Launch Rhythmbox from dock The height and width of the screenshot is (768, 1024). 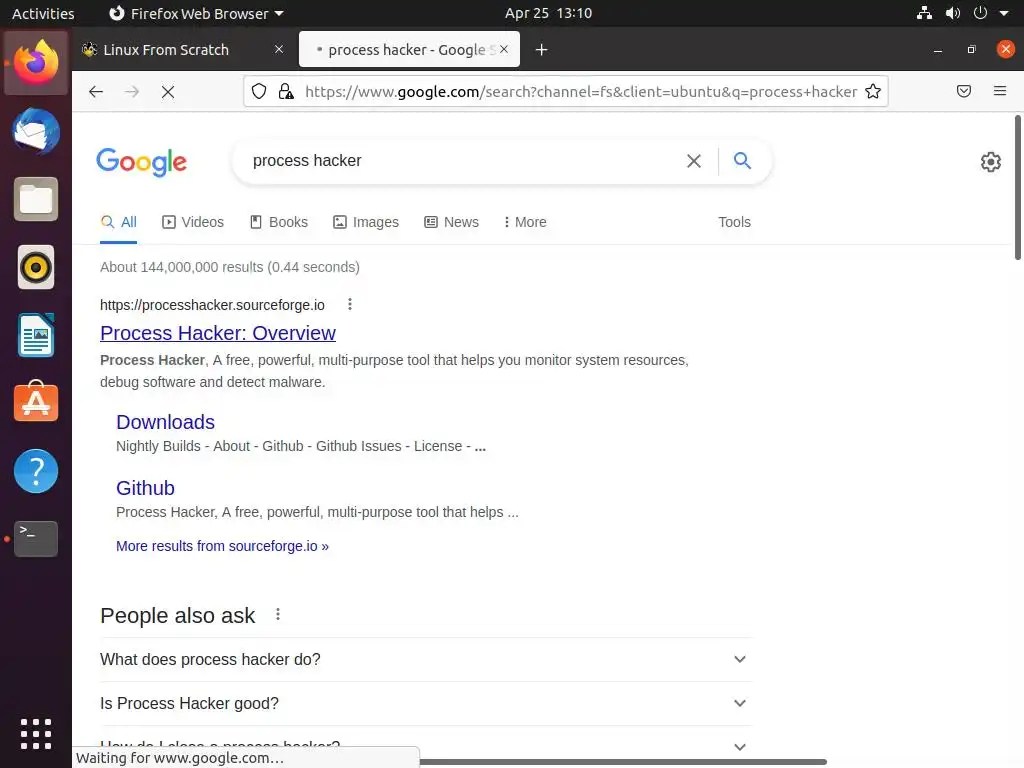[x=36, y=267]
